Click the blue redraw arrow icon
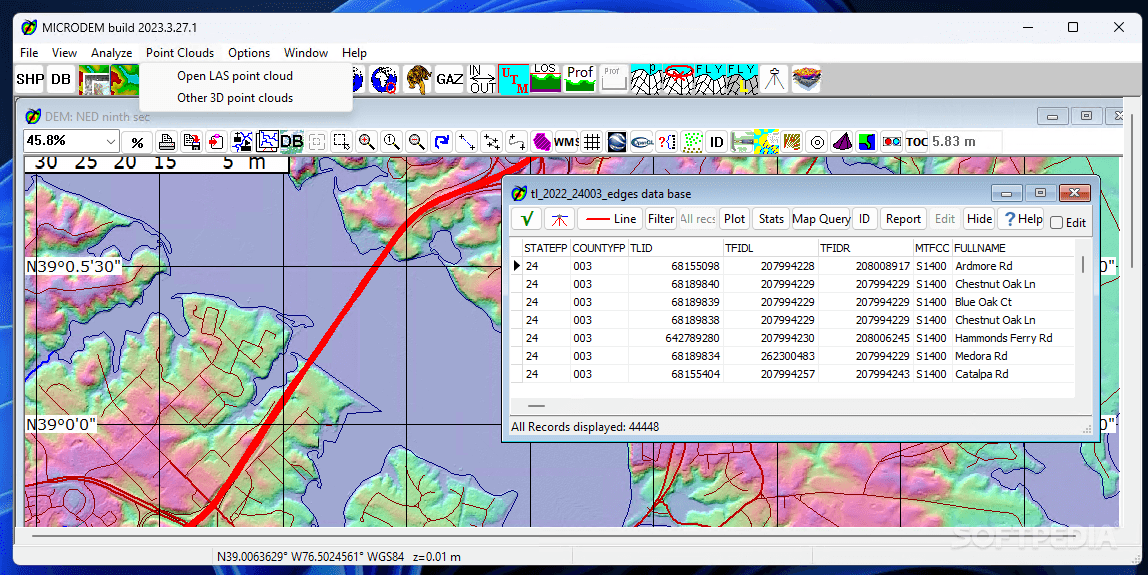The height and width of the screenshot is (575, 1148). [x=441, y=141]
